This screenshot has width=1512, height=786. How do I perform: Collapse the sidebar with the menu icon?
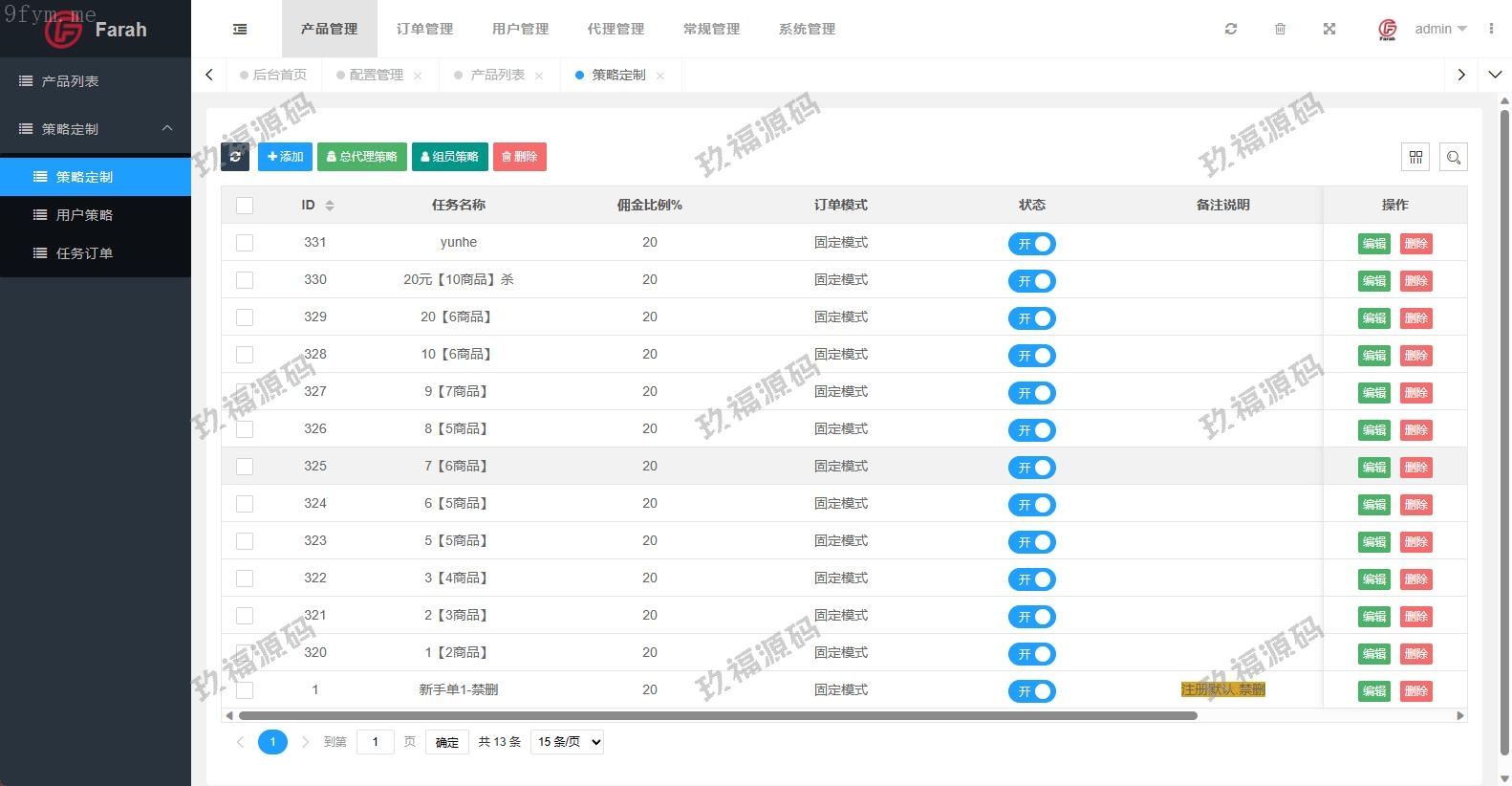coord(240,30)
